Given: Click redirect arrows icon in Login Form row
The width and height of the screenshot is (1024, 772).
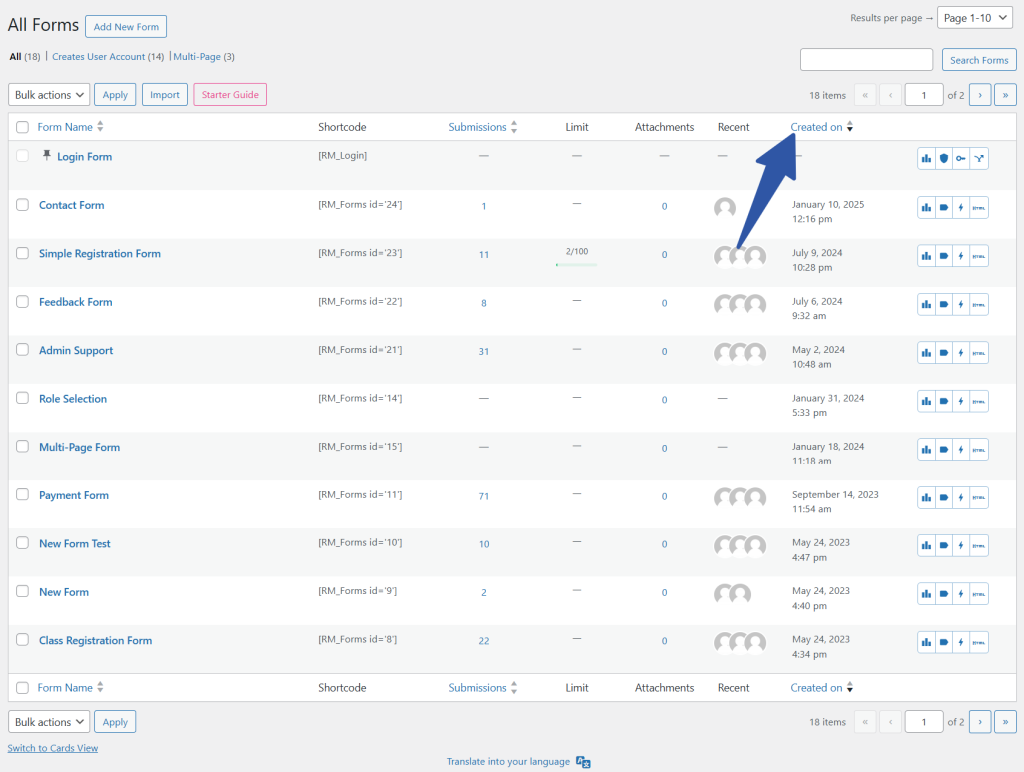Looking at the screenshot, I should [979, 158].
